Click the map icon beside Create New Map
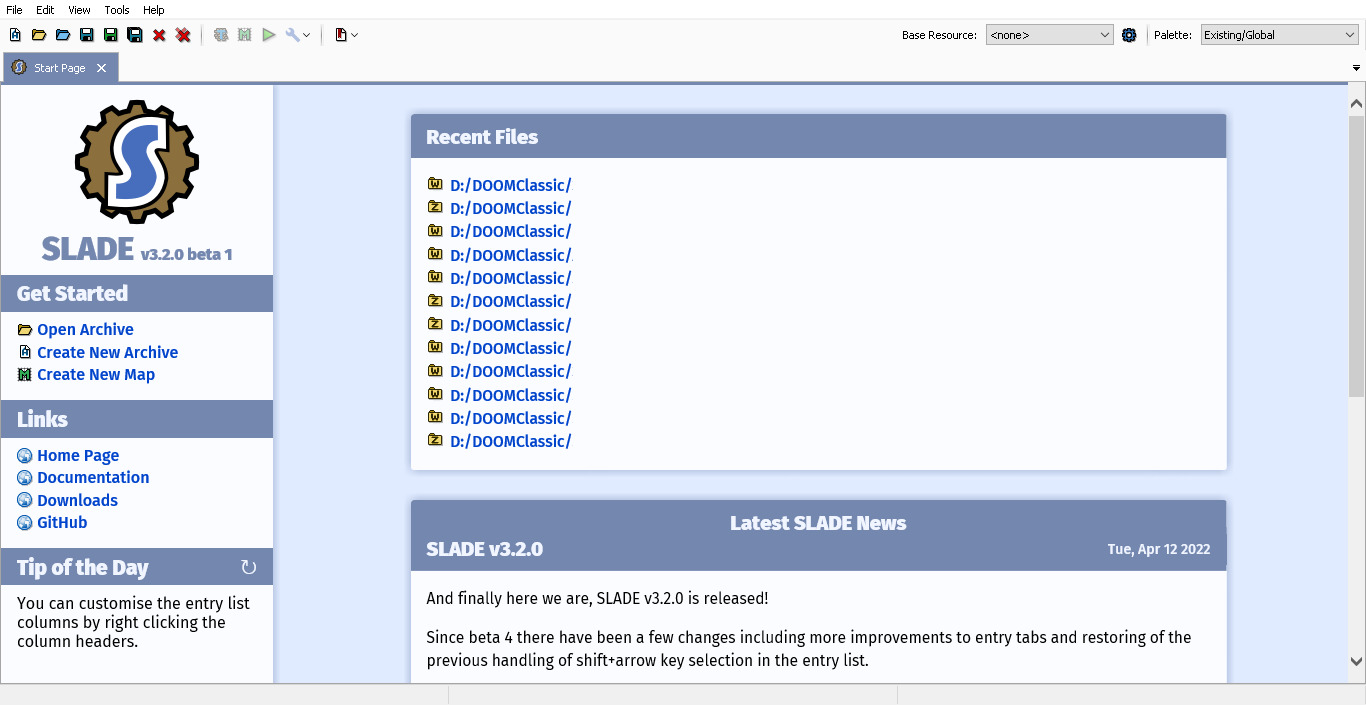This screenshot has height=705, width=1366. (x=25, y=375)
